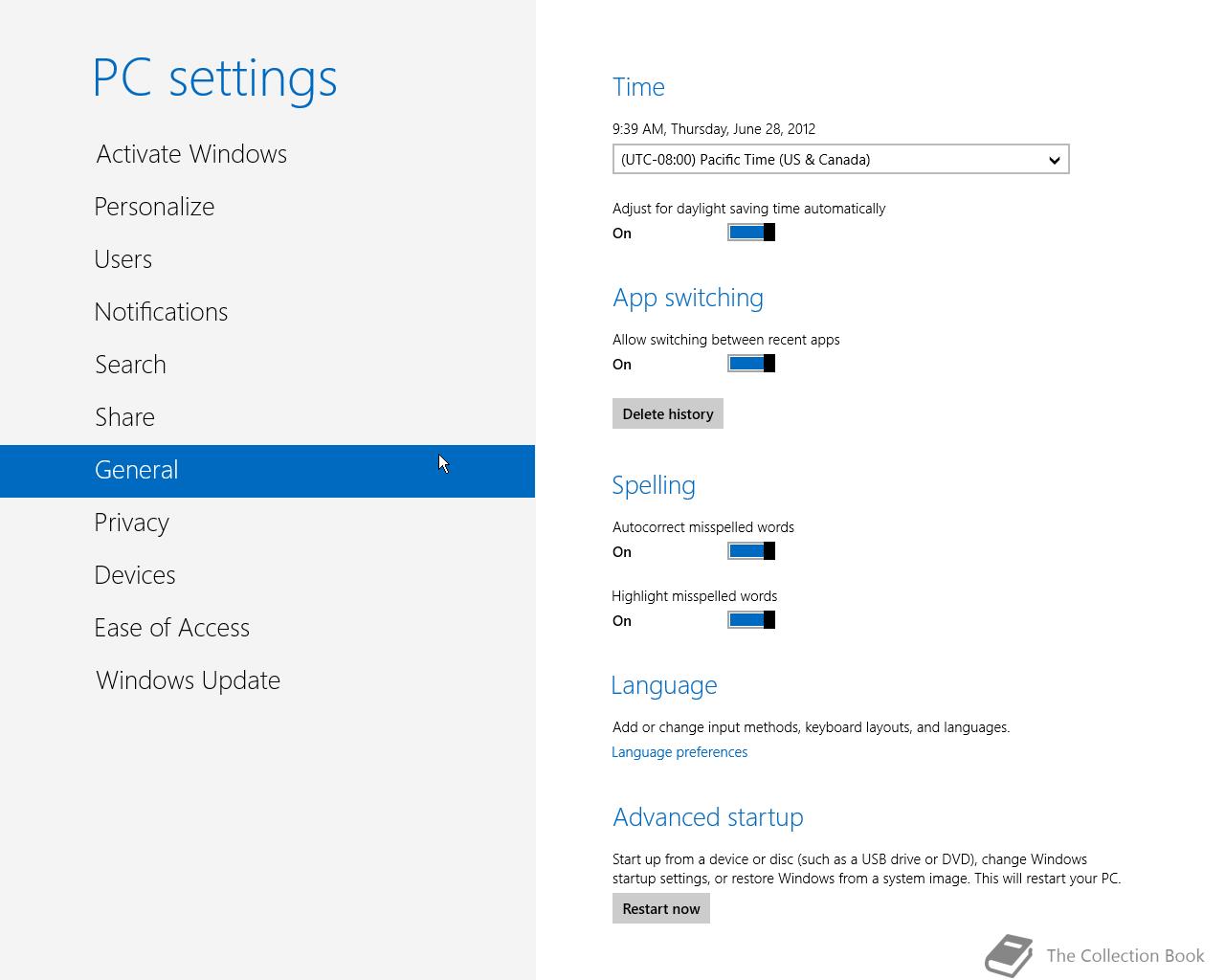1225x980 pixels.
Task: Open the Privacy settings
Action: click(x=267, y=523)
